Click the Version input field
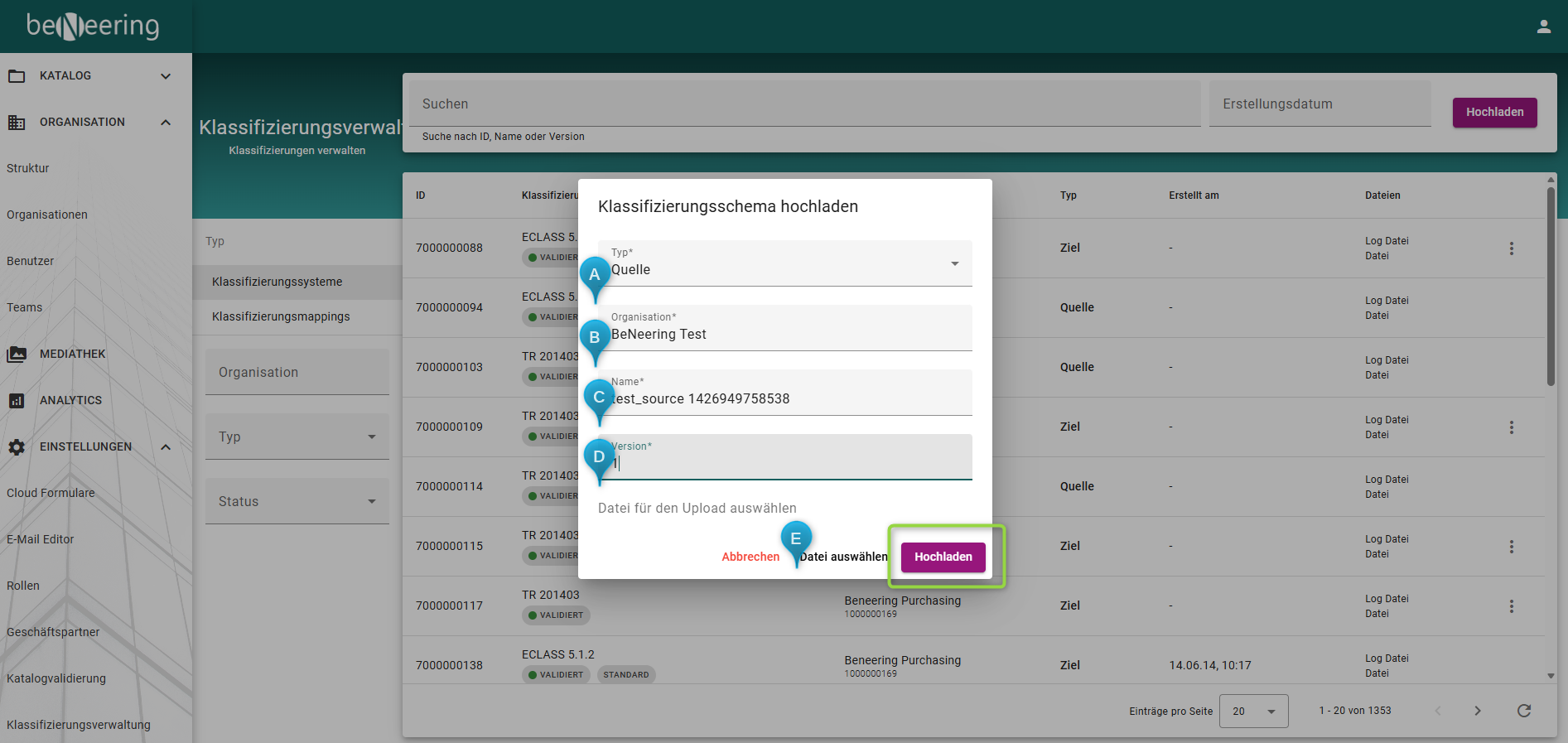This screenshot has width=1568, height=743. [791, 463]
